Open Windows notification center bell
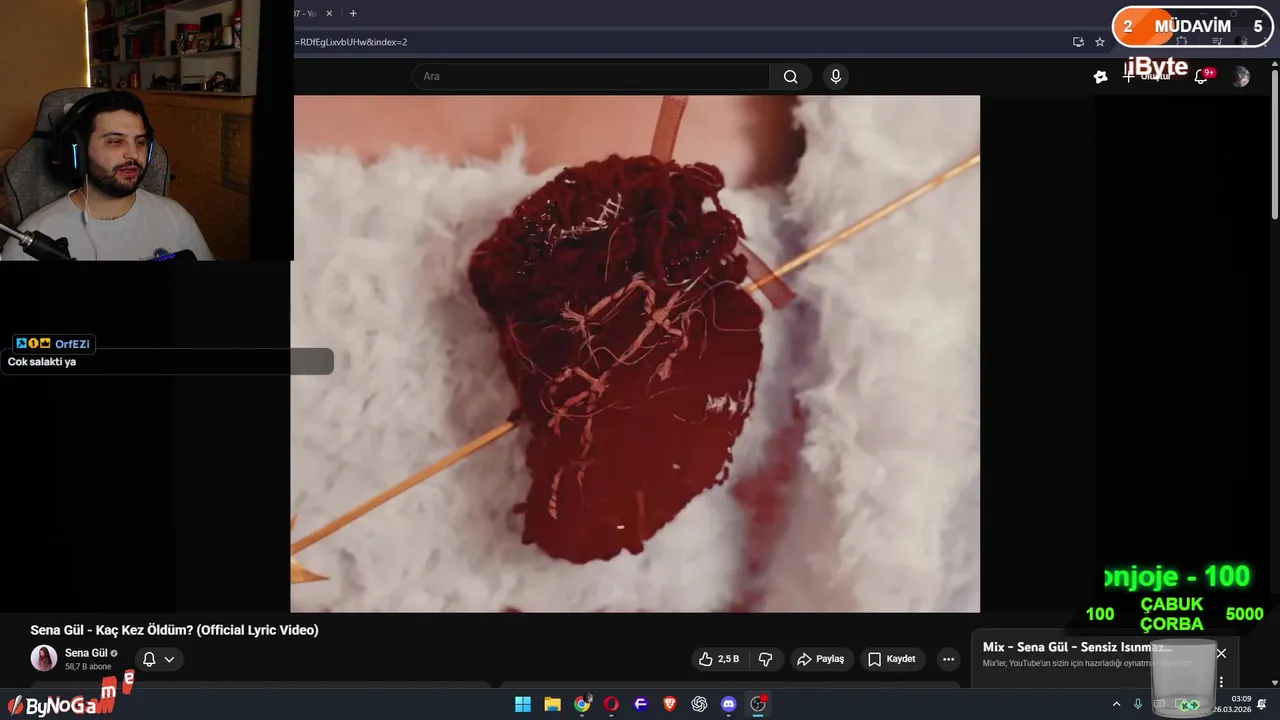This screenshot has width=1280, height=720. (1264, 704)
